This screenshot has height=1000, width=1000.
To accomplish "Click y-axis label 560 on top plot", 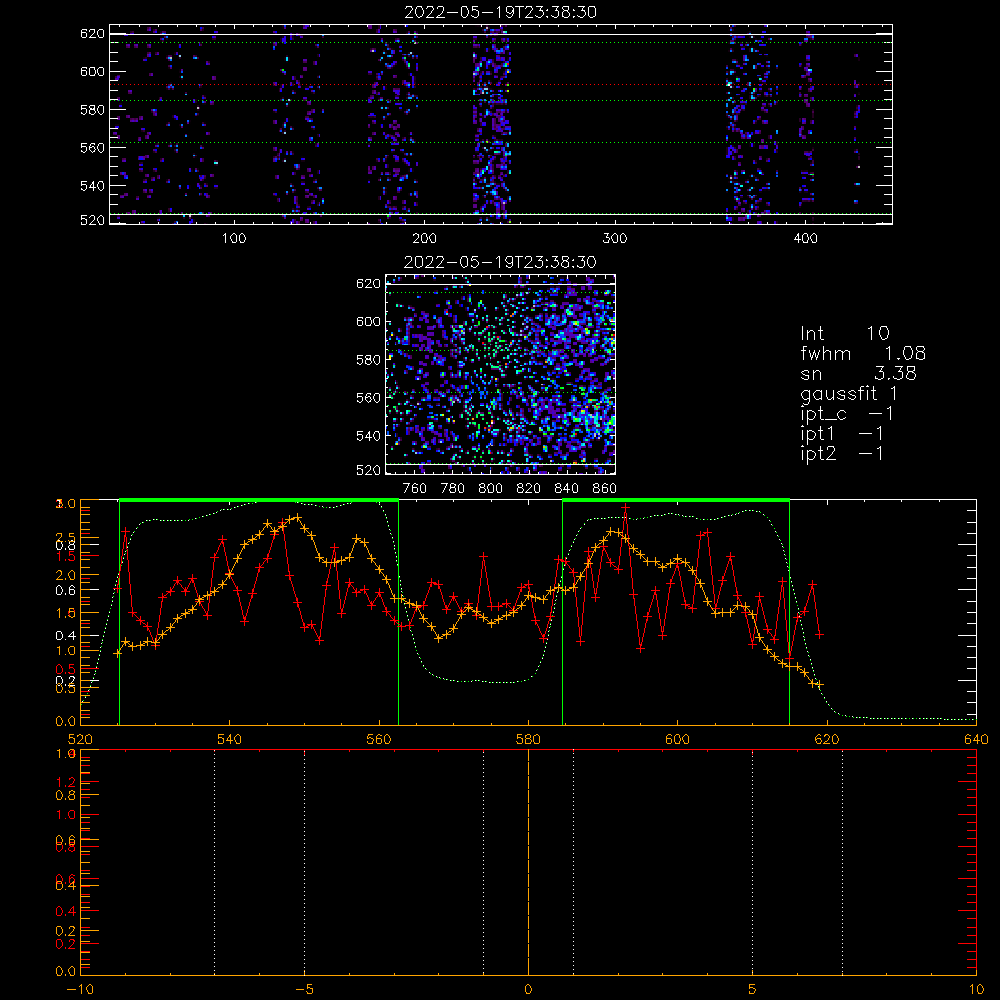I will (92, 147).
